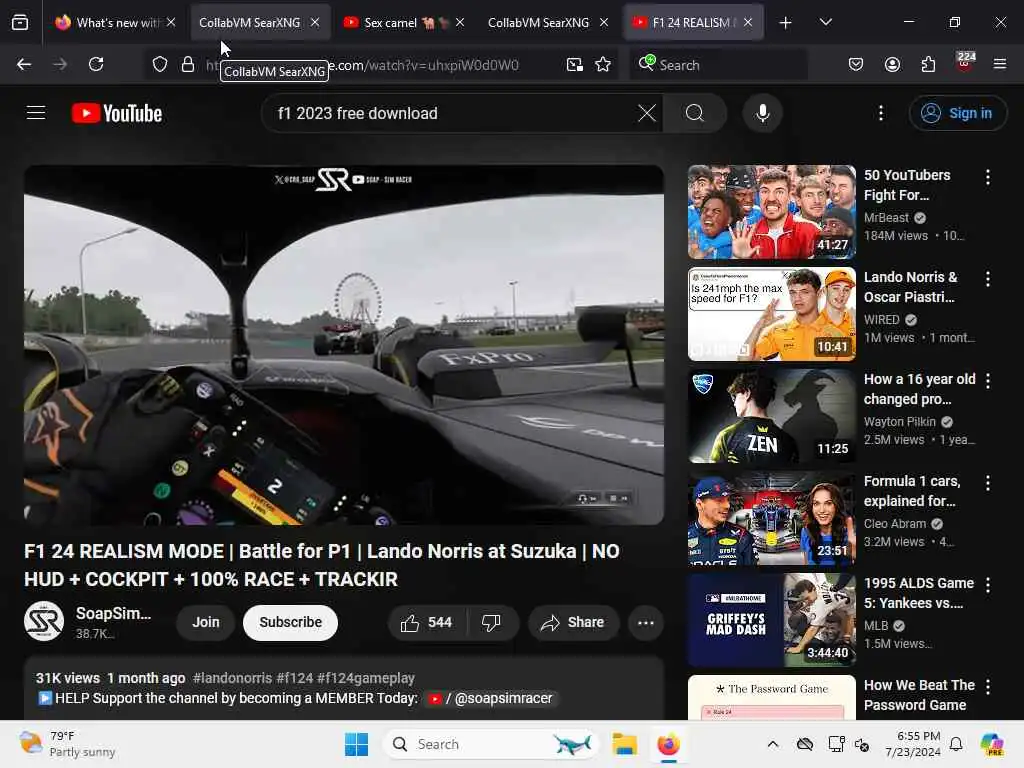Go to YouTube home via logo

pos(117,113)
